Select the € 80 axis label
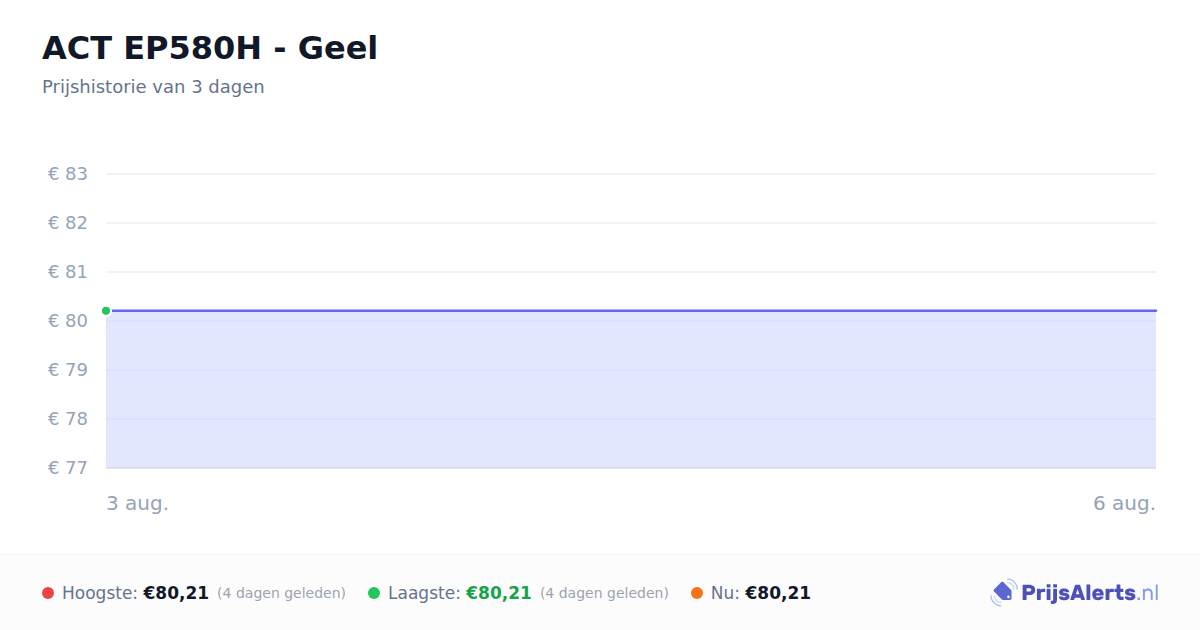This screenshot has width=1200, height=630. pos(68,321)
